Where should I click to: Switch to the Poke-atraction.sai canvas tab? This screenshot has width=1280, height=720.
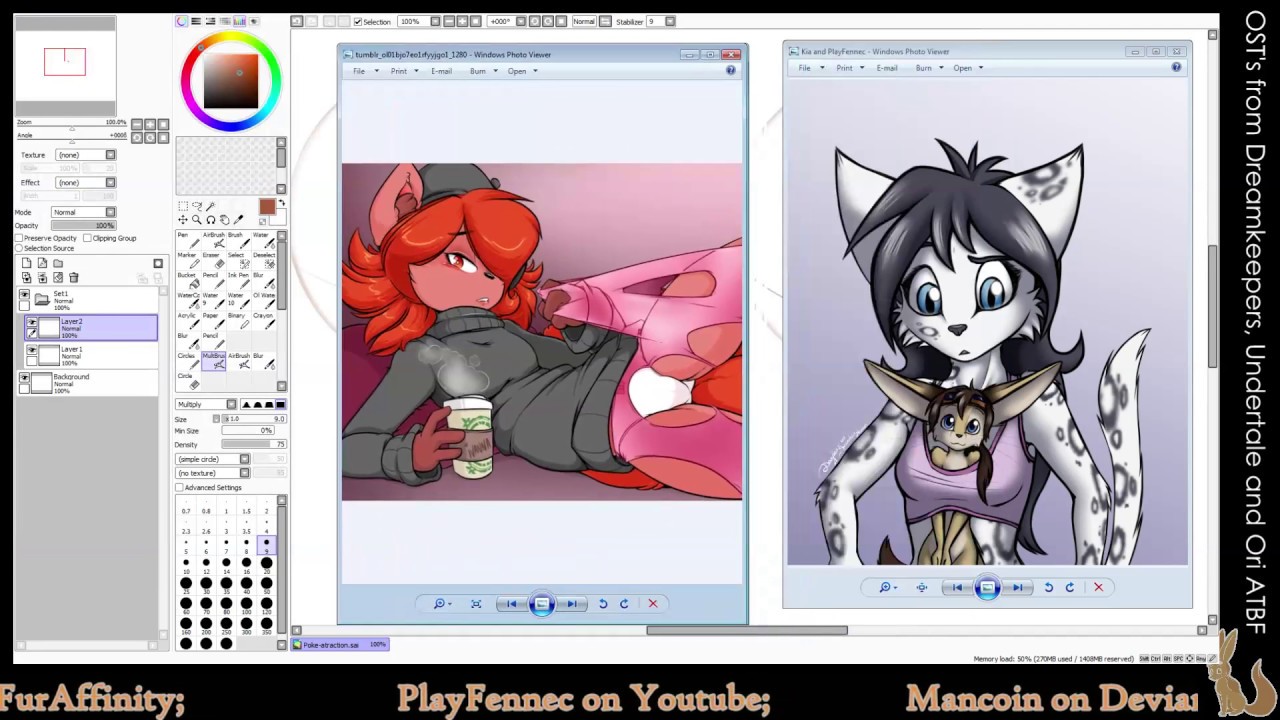pyautogui.click(x=340, y=645)
